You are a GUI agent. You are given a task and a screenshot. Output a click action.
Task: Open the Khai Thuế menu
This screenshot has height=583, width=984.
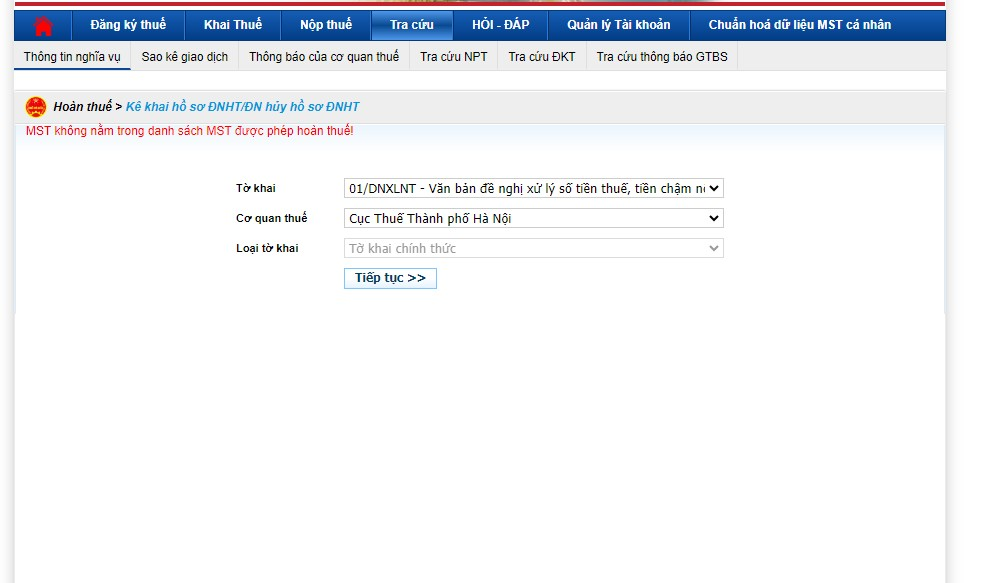coord(232,25)
